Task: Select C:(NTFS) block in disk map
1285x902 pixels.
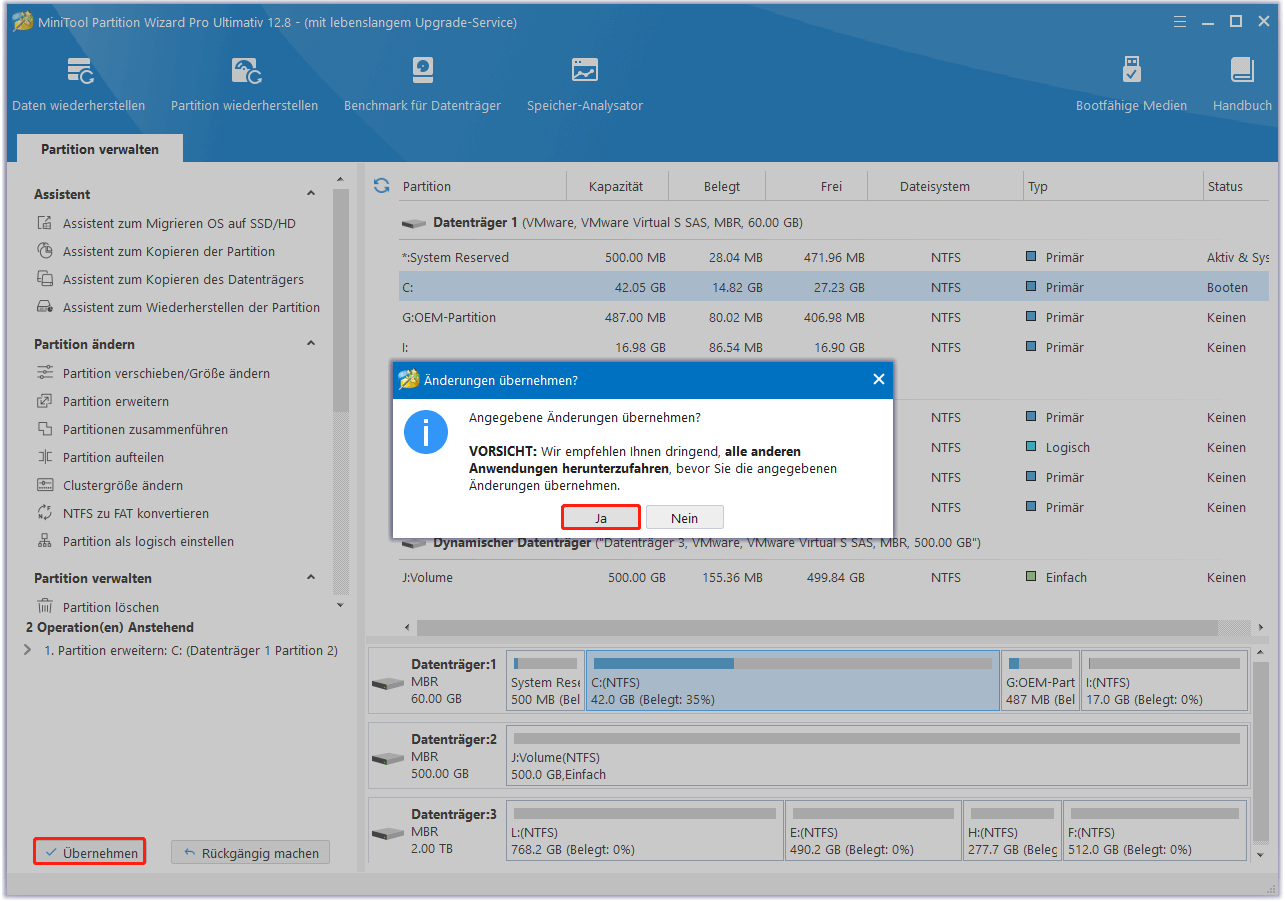Action: click(793, 681)
